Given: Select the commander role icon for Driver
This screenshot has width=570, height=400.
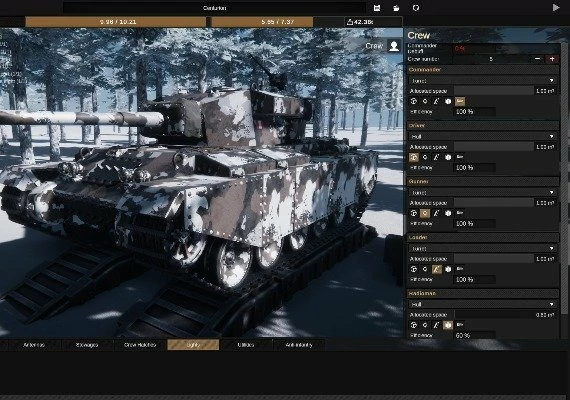Looking at the screenshot, I should click(x=460, y=157).
